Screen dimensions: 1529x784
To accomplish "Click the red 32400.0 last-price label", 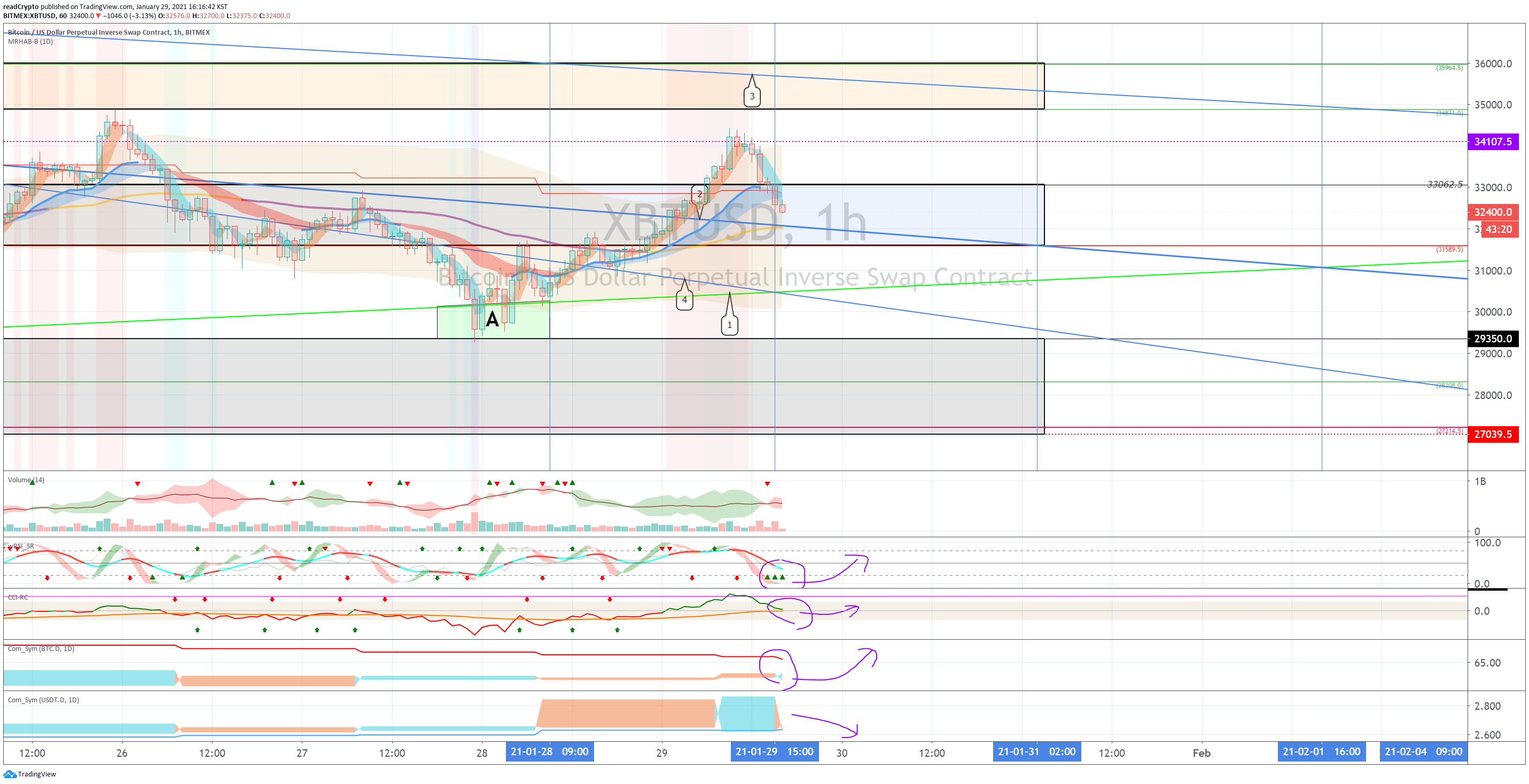I will [1493, 212].
